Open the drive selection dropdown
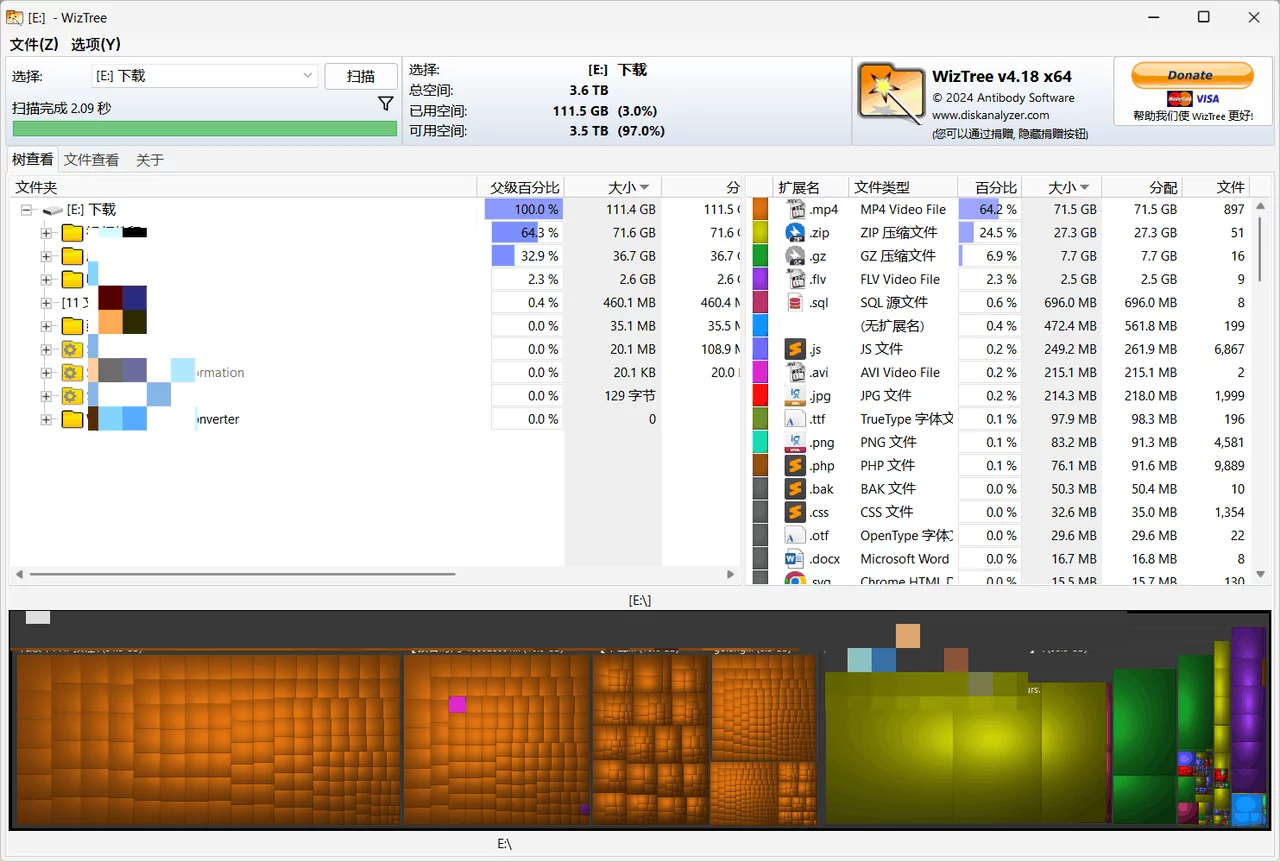This screenshot has height=862, width=1280. pos(308,76)
